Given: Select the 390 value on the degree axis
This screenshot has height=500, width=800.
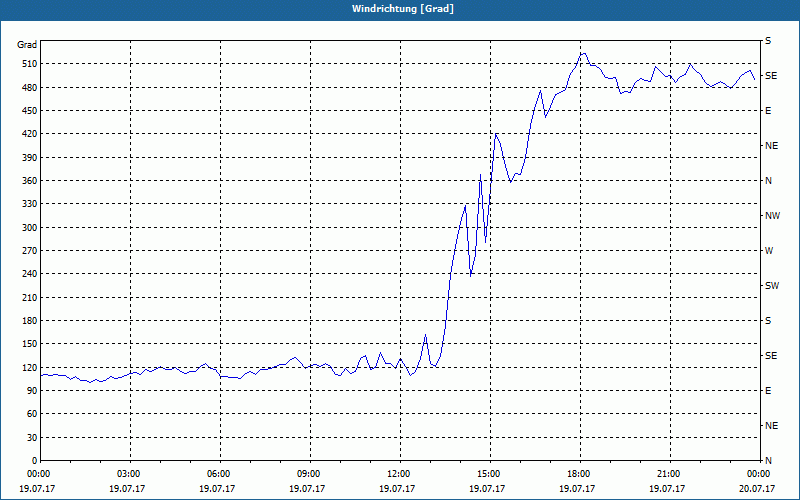Looking at the screenshot, I should point(29,157).
